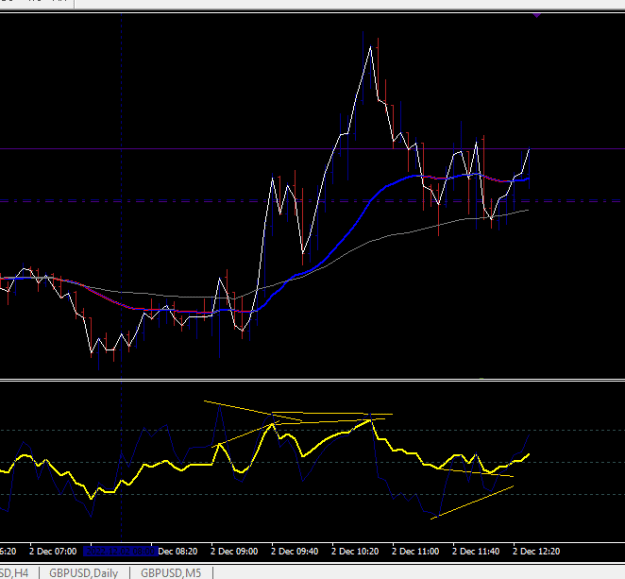Click the '2 Dec 10:20' time axis label
The height and width of the screenshot is (579, 625).
(355, 552)
